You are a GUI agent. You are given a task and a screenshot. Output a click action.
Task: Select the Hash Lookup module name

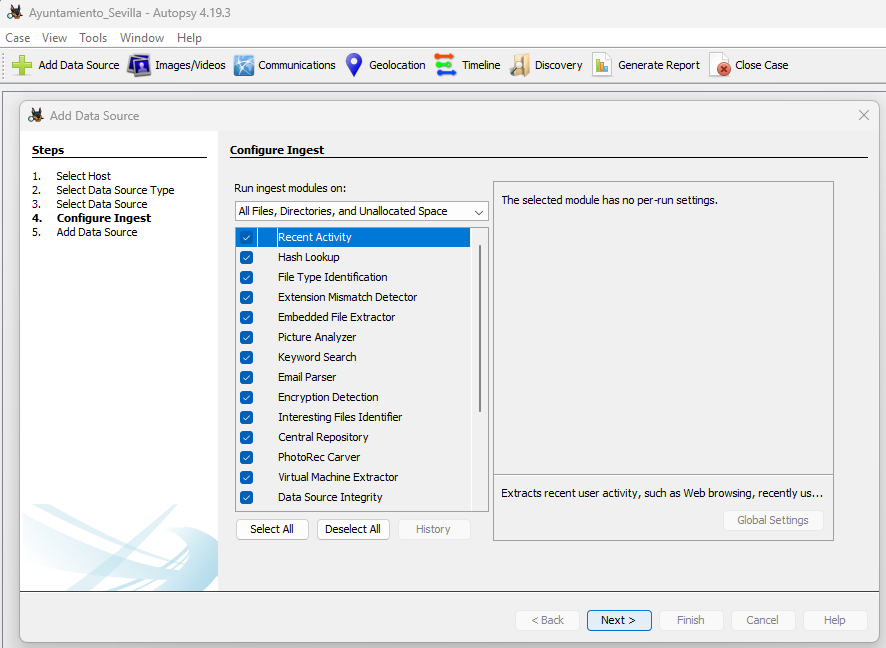coord(309,258)
